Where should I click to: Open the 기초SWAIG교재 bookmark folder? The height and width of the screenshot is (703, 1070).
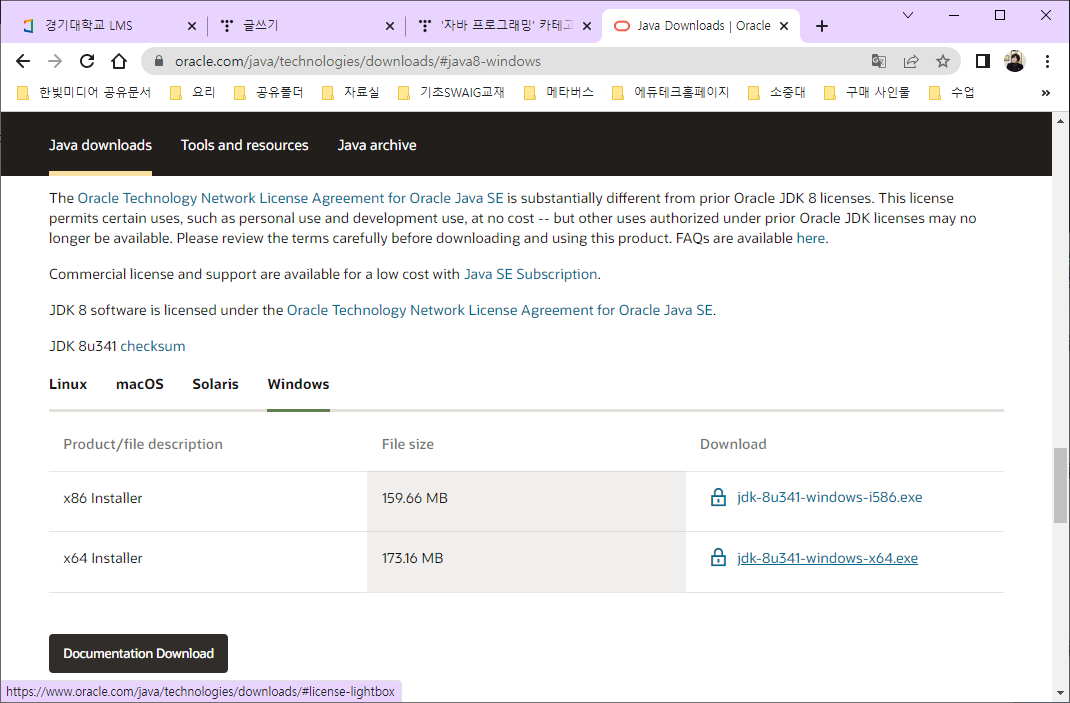click(x=452, y=93)
